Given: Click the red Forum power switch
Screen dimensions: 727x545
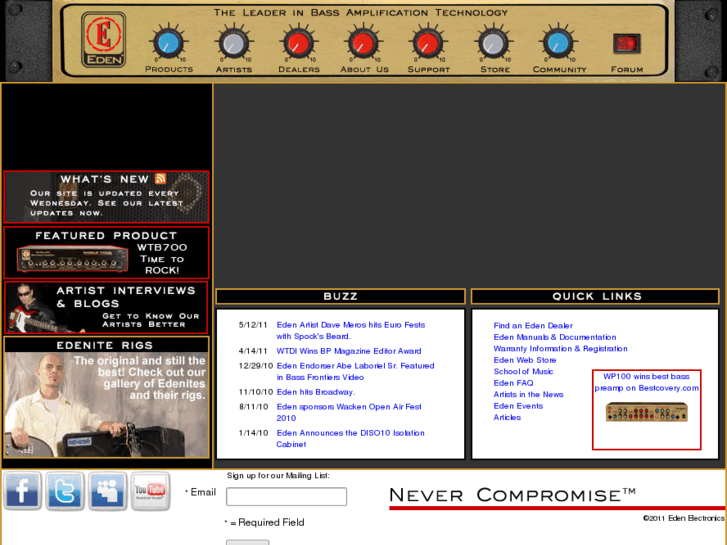Looking at the screenshot, I should (x=627, y=44).
